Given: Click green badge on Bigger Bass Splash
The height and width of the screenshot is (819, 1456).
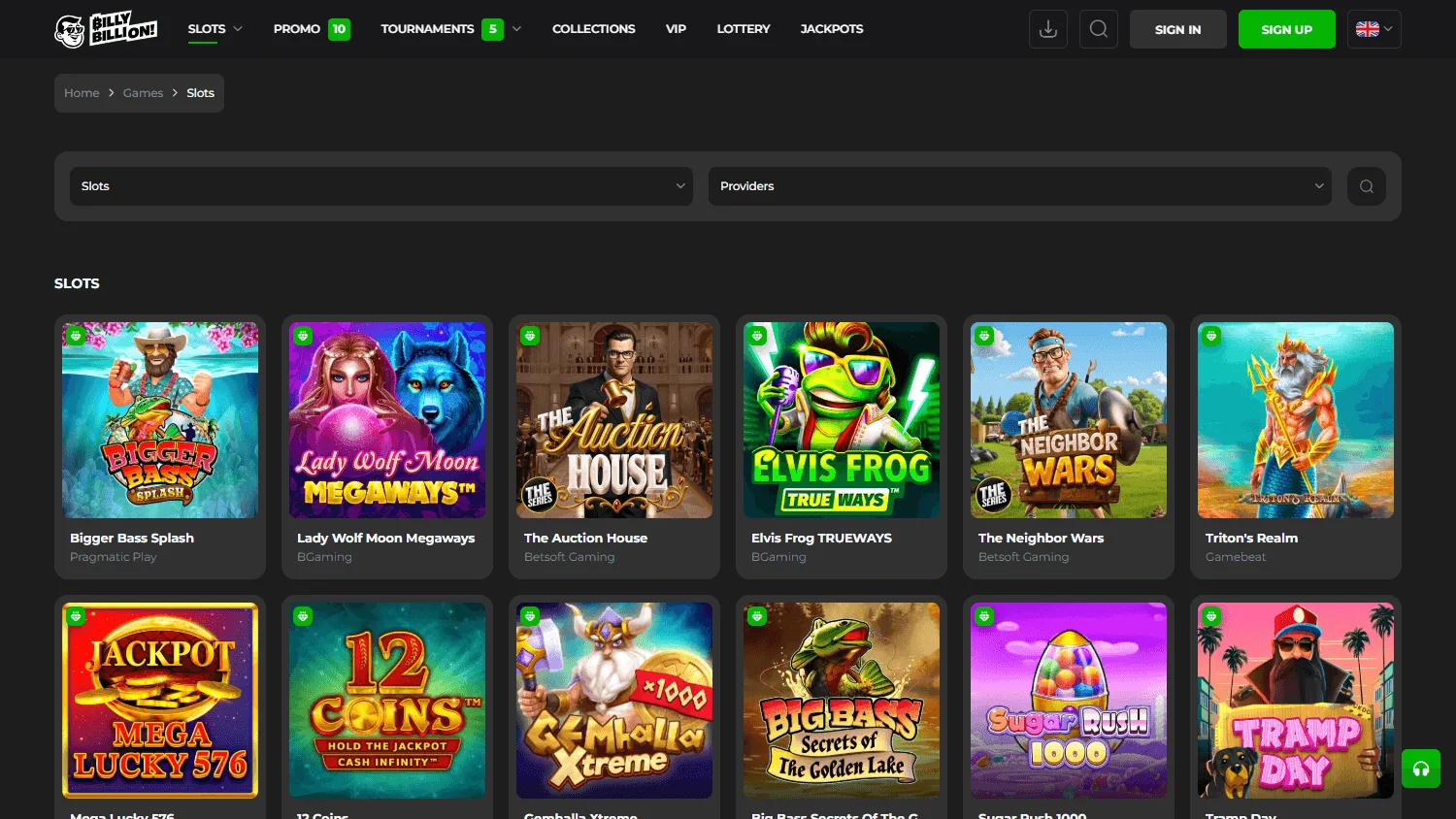Looking at the screenshot, I should click(x=76, y=336).
